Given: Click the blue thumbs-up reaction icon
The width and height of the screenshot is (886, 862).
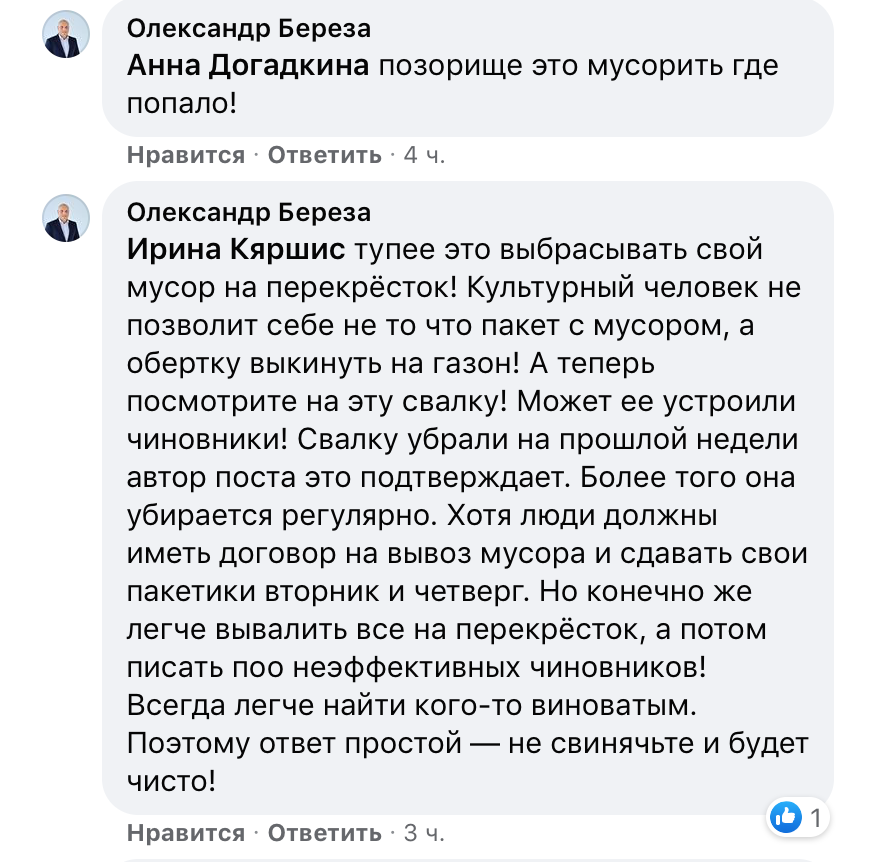Looking at the screenshot, I should [x=786, y=818].
